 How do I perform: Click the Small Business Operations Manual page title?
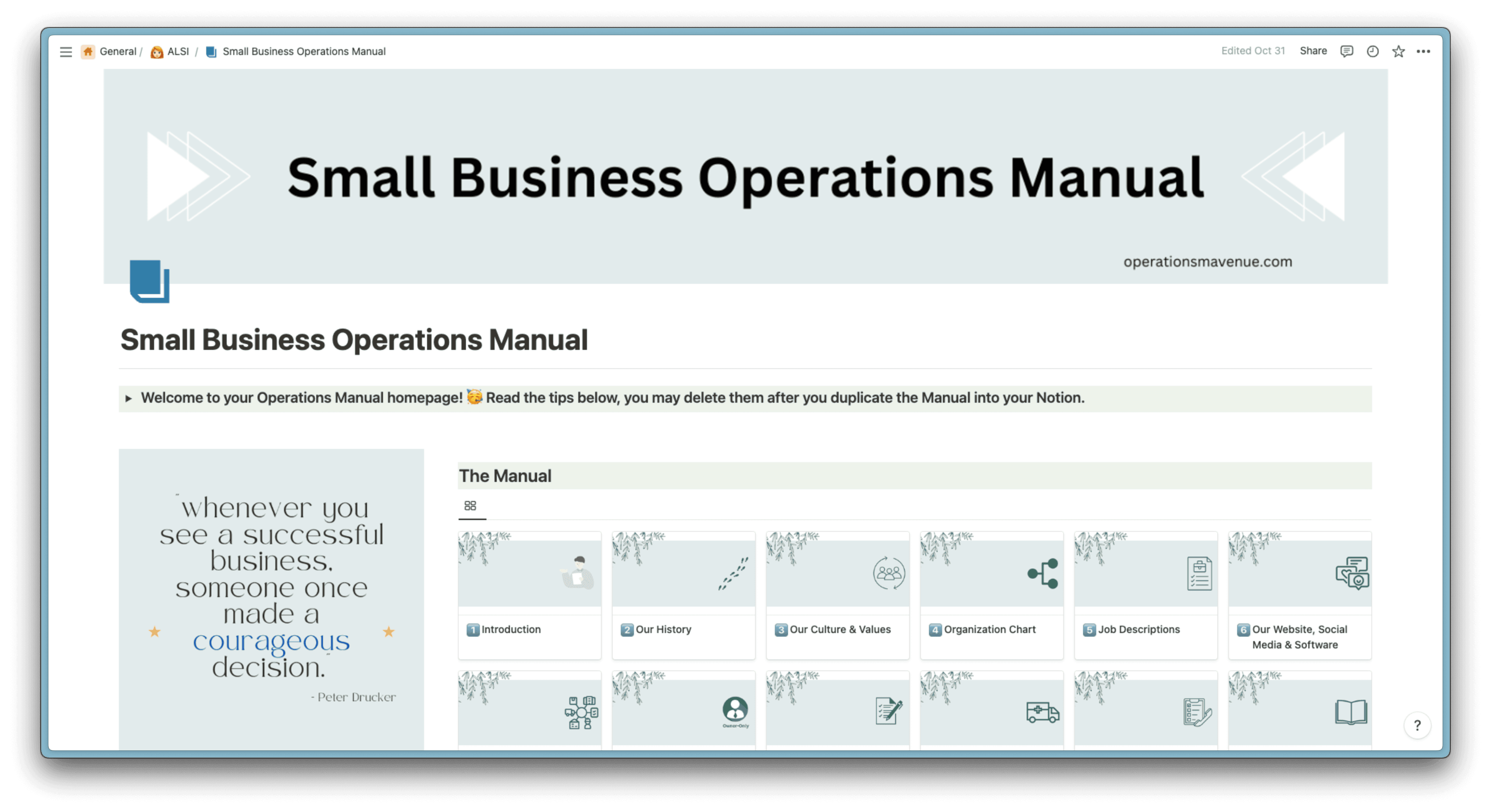(x=354, y=340)
